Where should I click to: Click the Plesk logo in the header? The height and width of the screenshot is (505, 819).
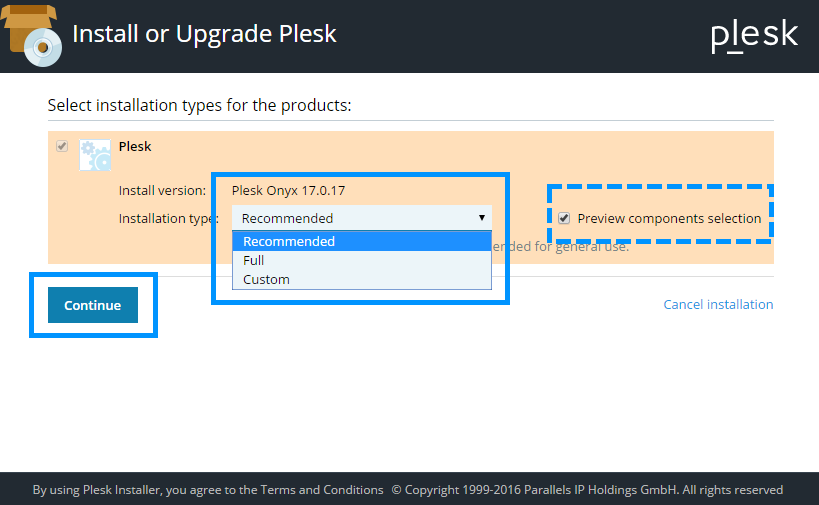[x=754, y=35]
